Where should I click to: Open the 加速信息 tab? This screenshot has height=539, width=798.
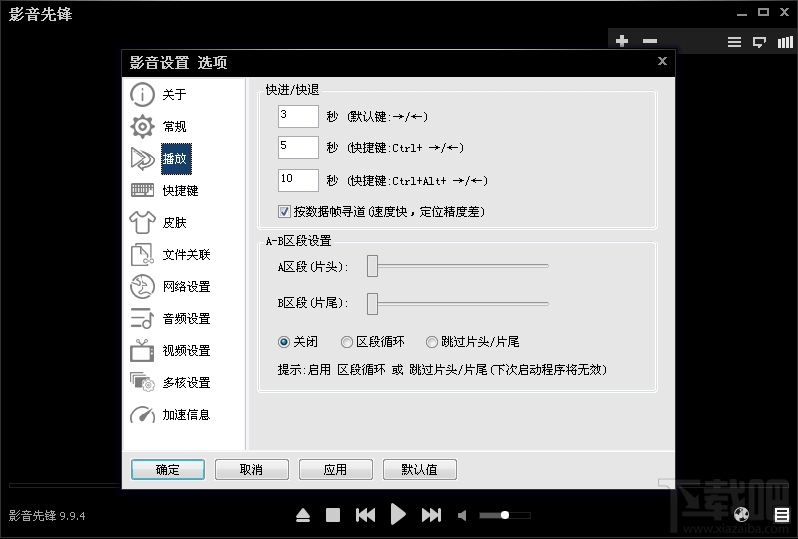point(186,415)
